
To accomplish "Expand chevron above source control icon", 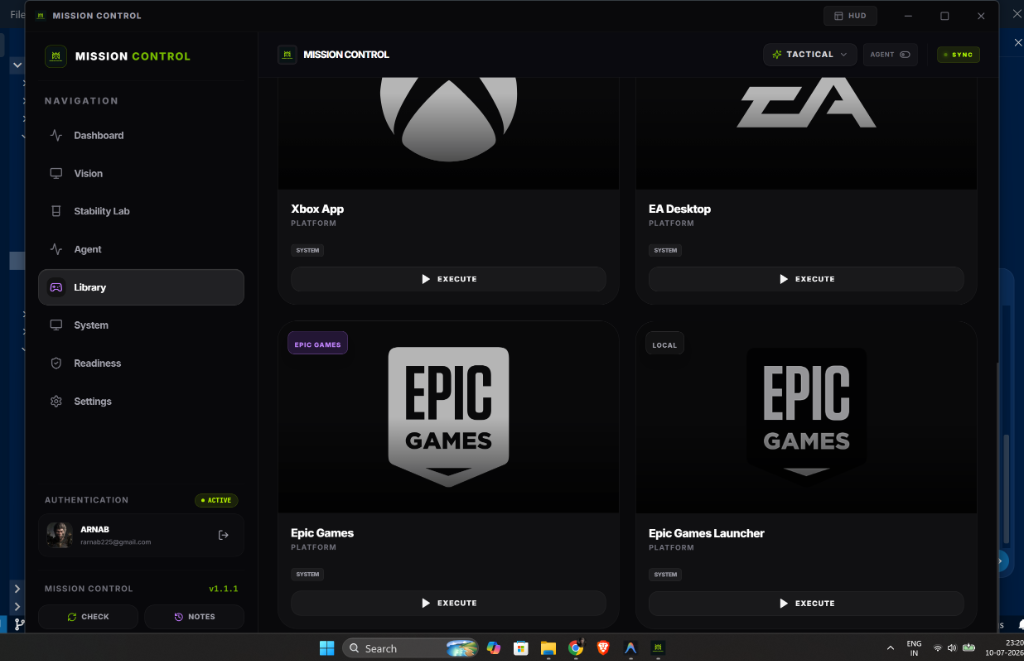I will click(x=17, y=607).
